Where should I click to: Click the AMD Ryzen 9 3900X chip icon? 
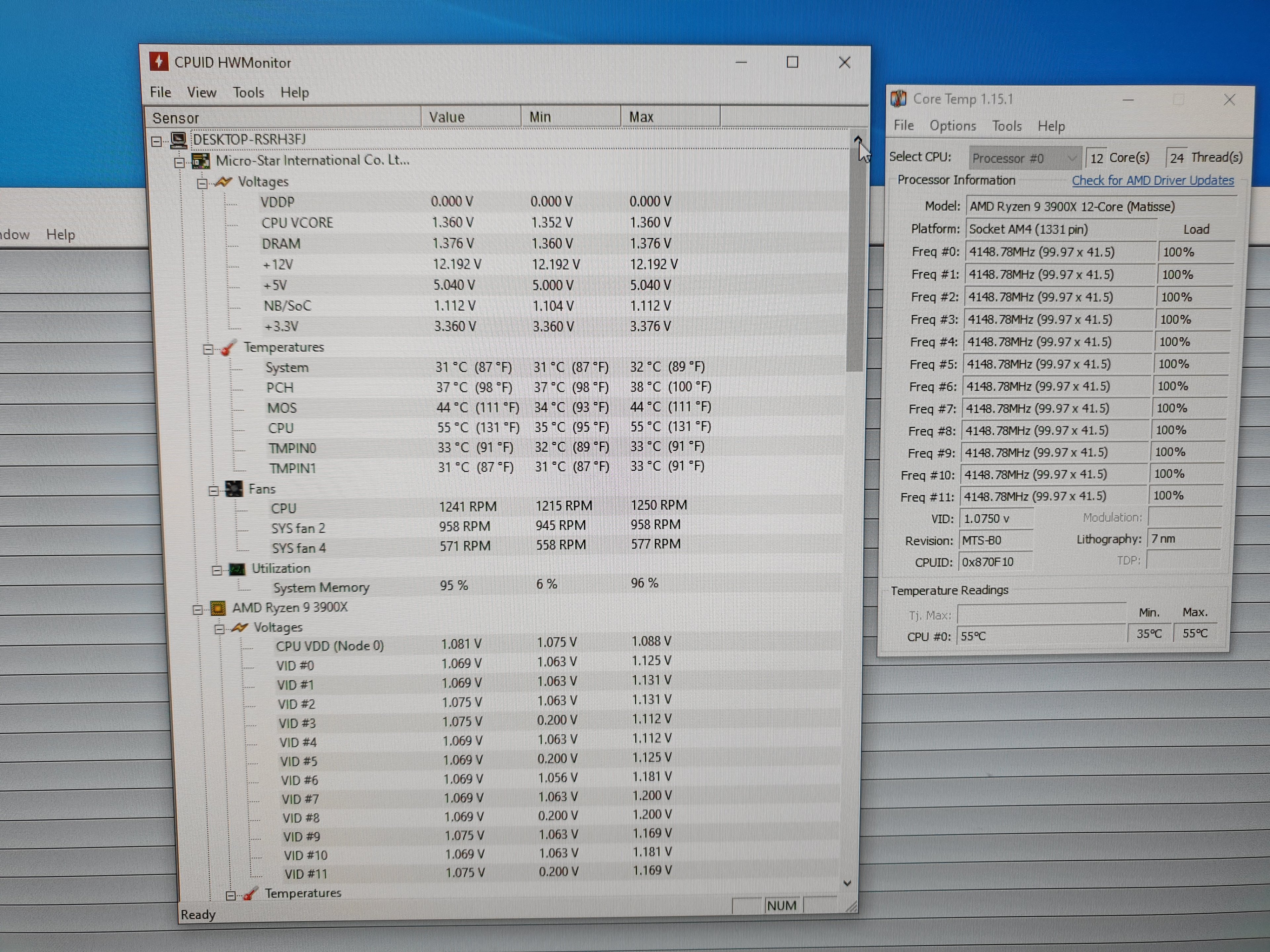(218, 608)
